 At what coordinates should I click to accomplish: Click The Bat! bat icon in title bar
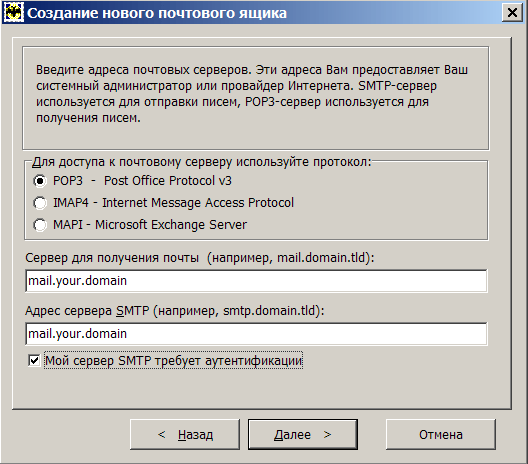coord(13,13)
